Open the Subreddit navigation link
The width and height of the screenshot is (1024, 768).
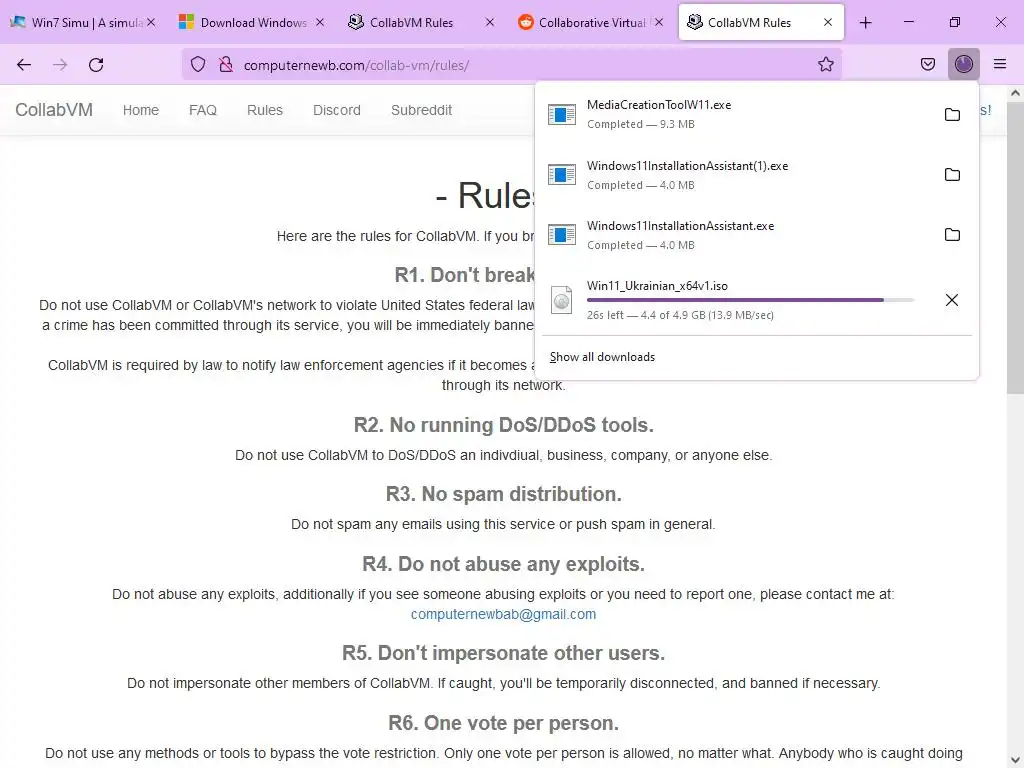point(421,110)
